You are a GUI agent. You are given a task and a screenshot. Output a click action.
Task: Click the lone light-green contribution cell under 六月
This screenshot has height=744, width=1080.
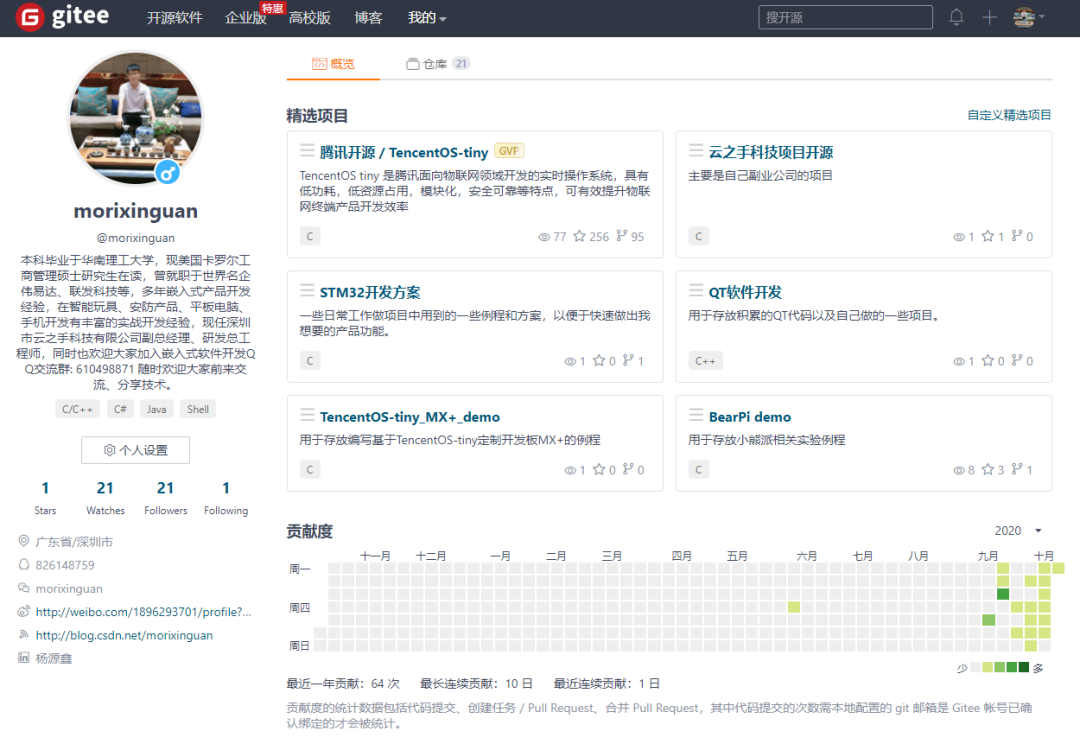coord(794,607)
